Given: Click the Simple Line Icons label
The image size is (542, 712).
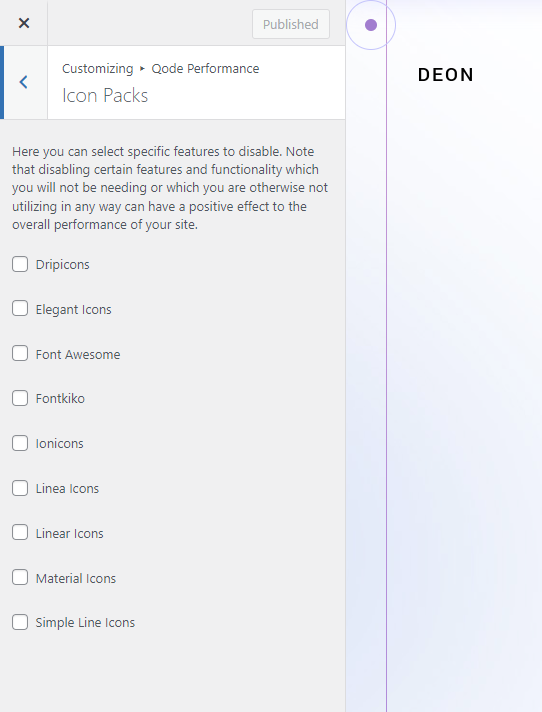Looking at the screenshot, I should pyautogui.click(x=85, y=623).
